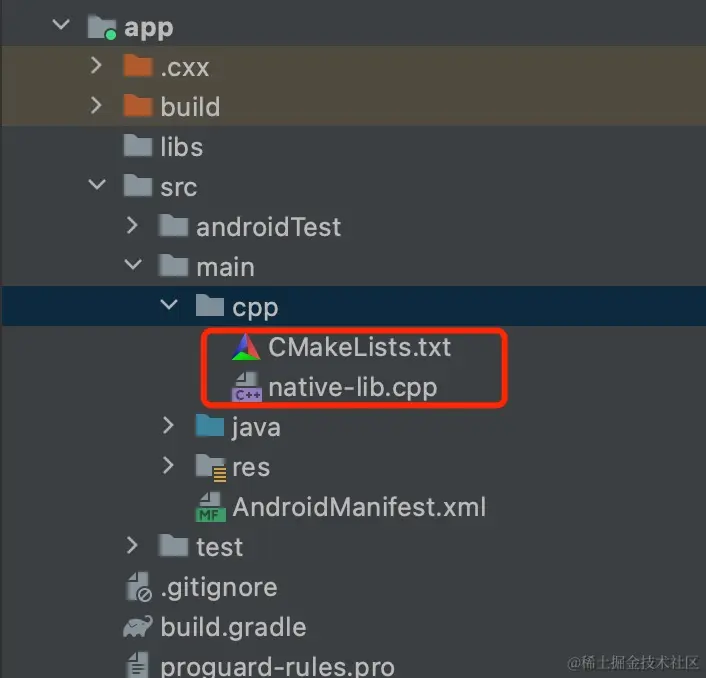The width and height of the screenshot is (706, 678).
Task: Select the app module label
Action: pyautogui.click(x=149, y=28)
